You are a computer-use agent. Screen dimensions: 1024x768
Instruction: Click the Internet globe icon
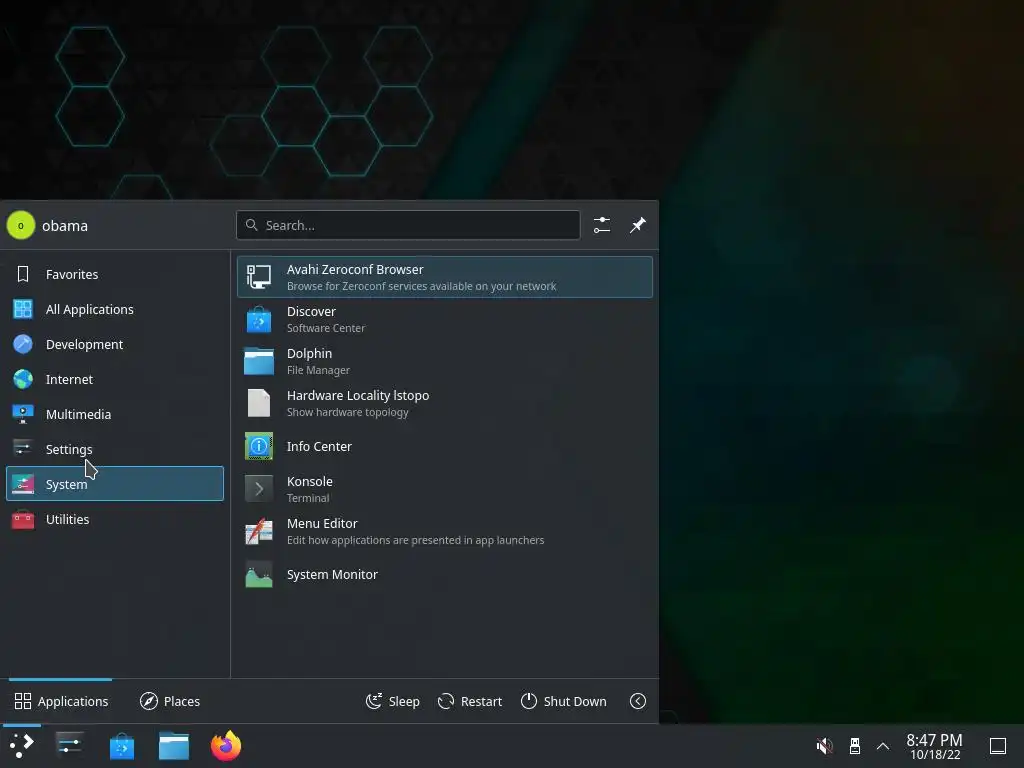tap(23, 379)
